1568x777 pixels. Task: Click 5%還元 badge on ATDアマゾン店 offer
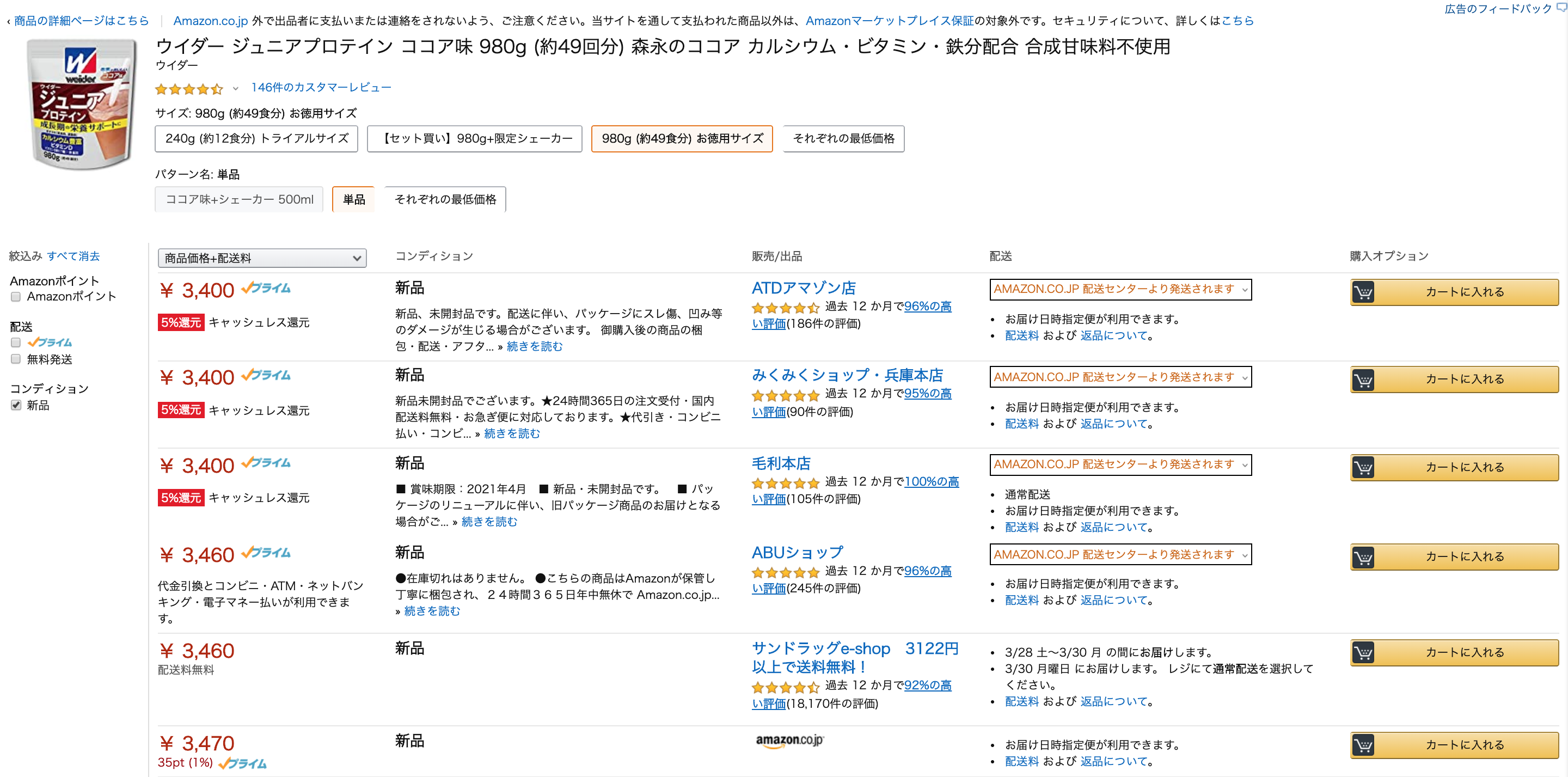181,323
